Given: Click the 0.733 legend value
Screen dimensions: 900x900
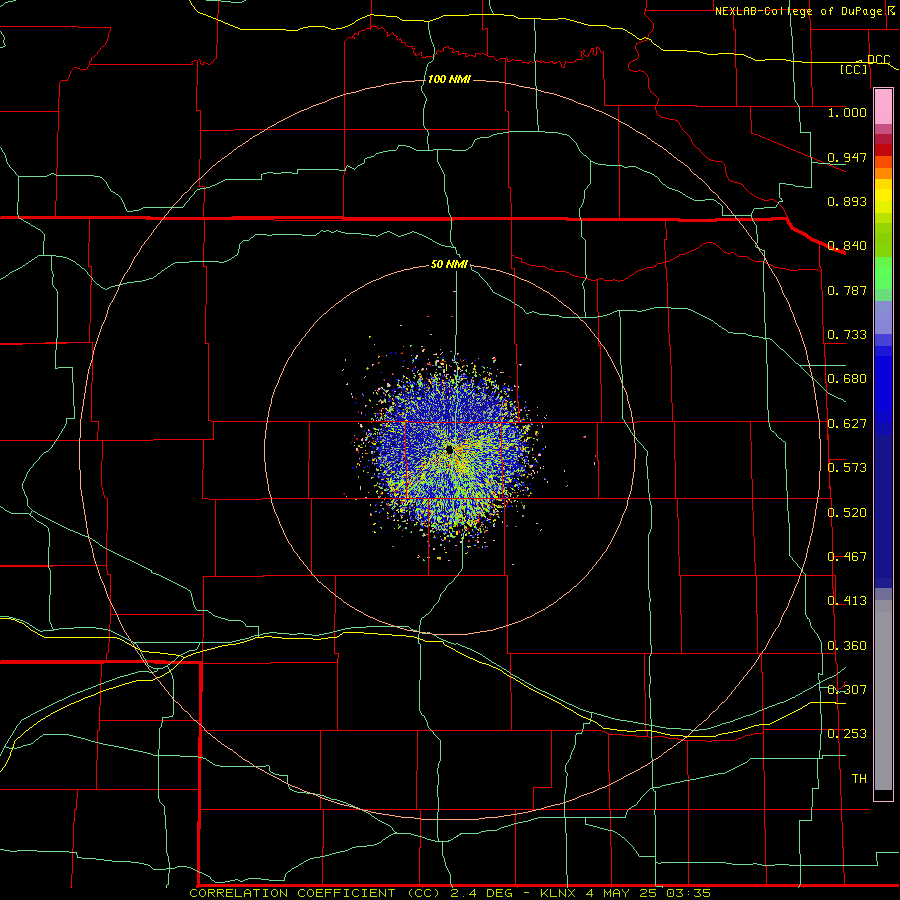Looking at the screenshot, I should tap(847, 335).
